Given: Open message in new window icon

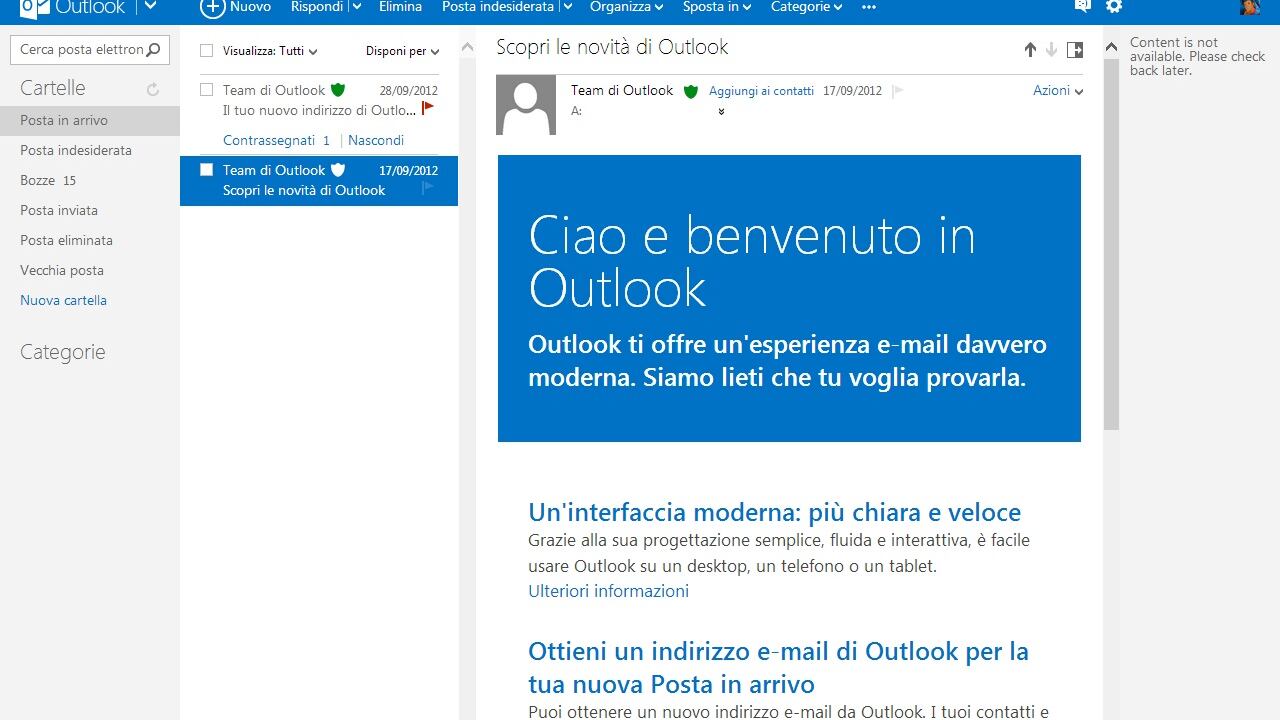Looking at the screenshot, I should (x=1075, y=50).
